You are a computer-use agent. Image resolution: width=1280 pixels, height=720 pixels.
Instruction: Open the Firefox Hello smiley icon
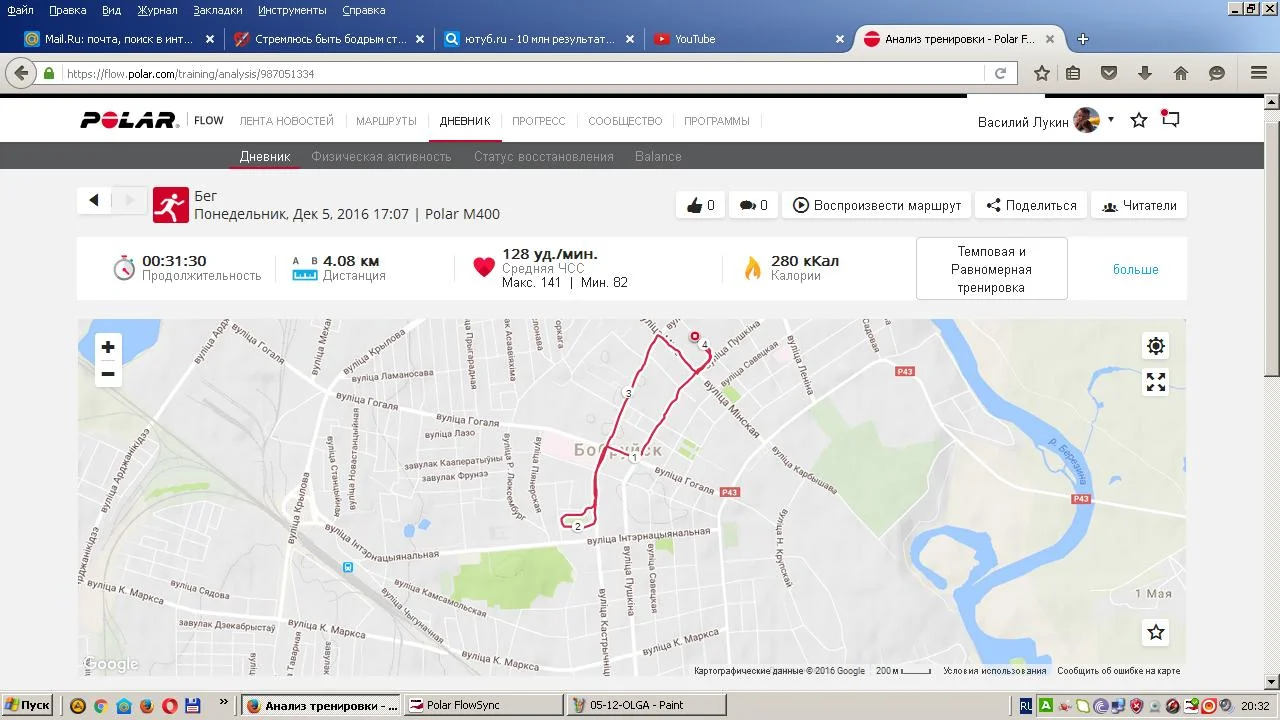coord(1217,73)
